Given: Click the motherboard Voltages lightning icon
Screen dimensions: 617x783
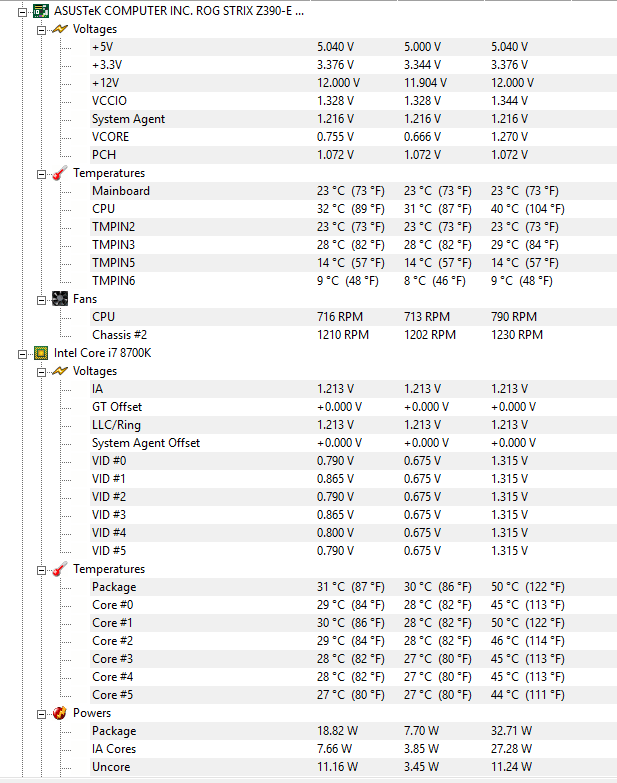Looking at the screenshot, I should pos(60,29).
